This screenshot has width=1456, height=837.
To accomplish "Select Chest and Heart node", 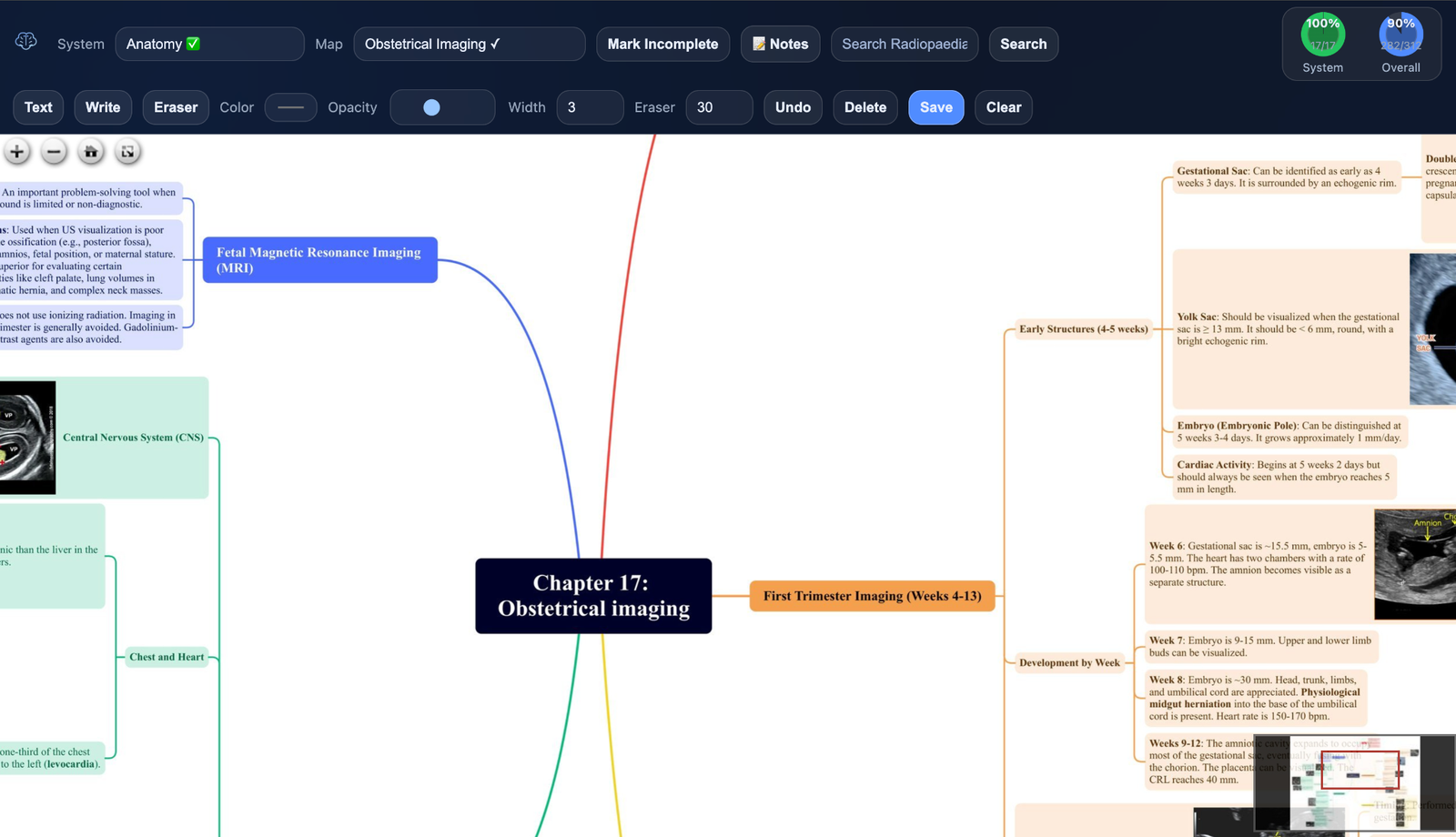I will pyautogui.click(x=167, y=657).
